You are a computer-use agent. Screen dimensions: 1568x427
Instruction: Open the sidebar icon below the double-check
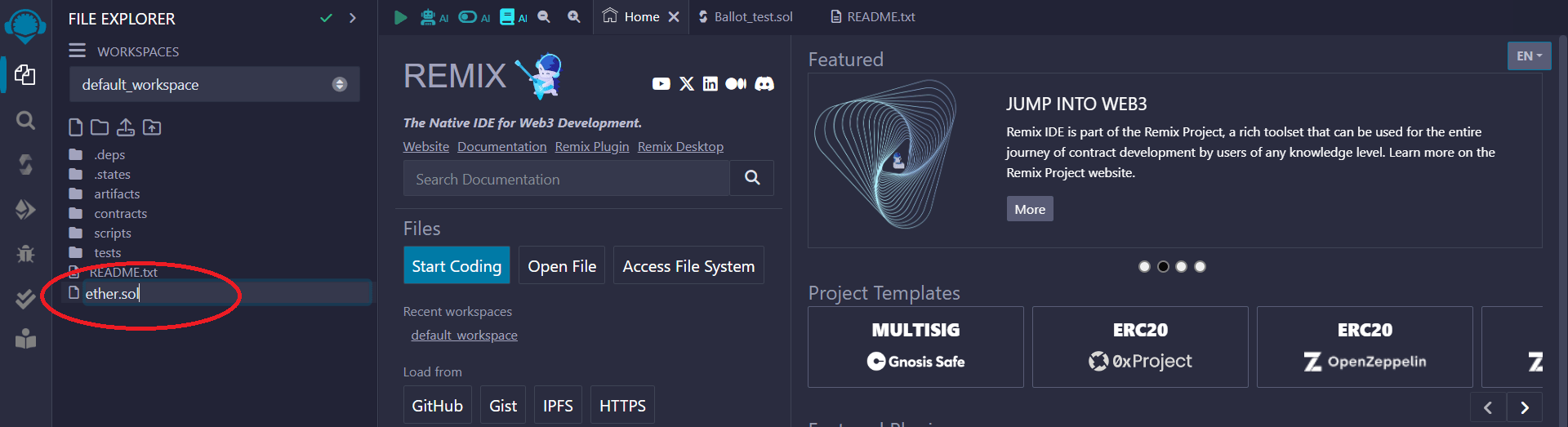(x=25, y=339)
